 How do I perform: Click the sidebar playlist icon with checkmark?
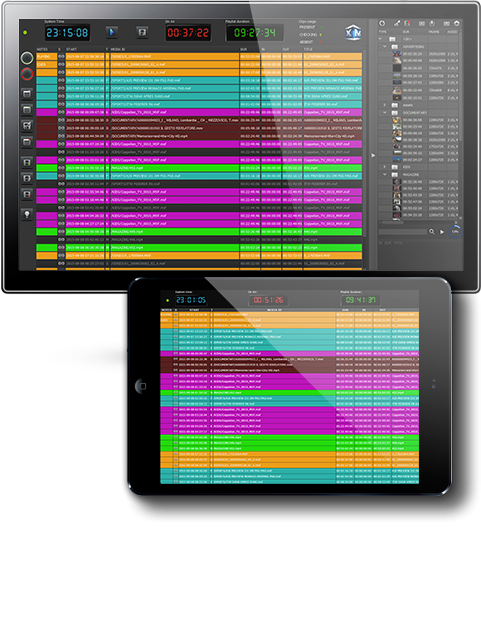27,126
